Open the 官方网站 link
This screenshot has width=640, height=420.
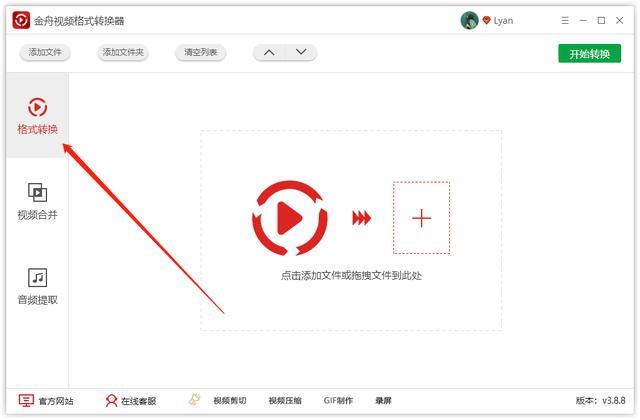pos(46,401)
